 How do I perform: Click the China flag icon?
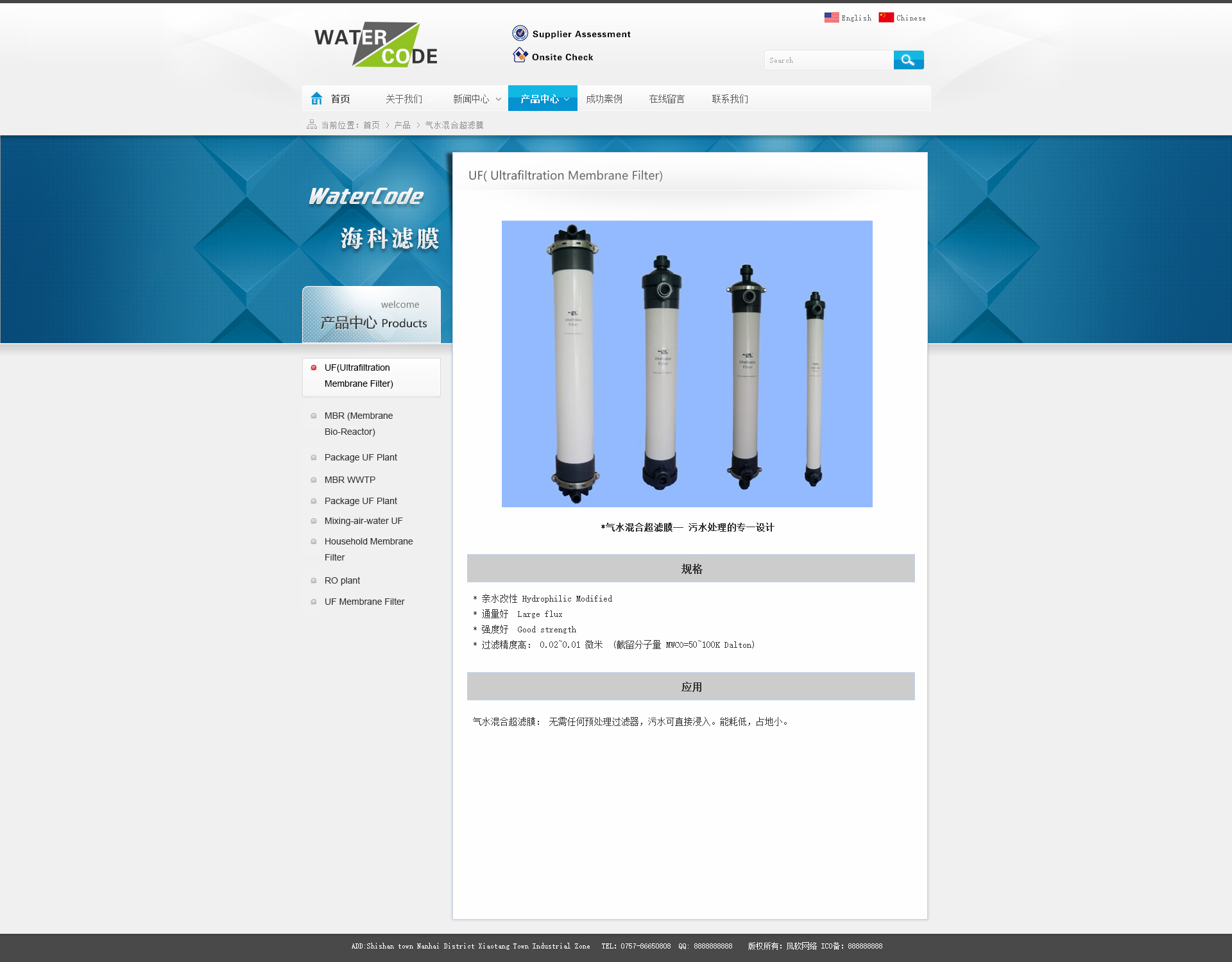coord(886,17)
